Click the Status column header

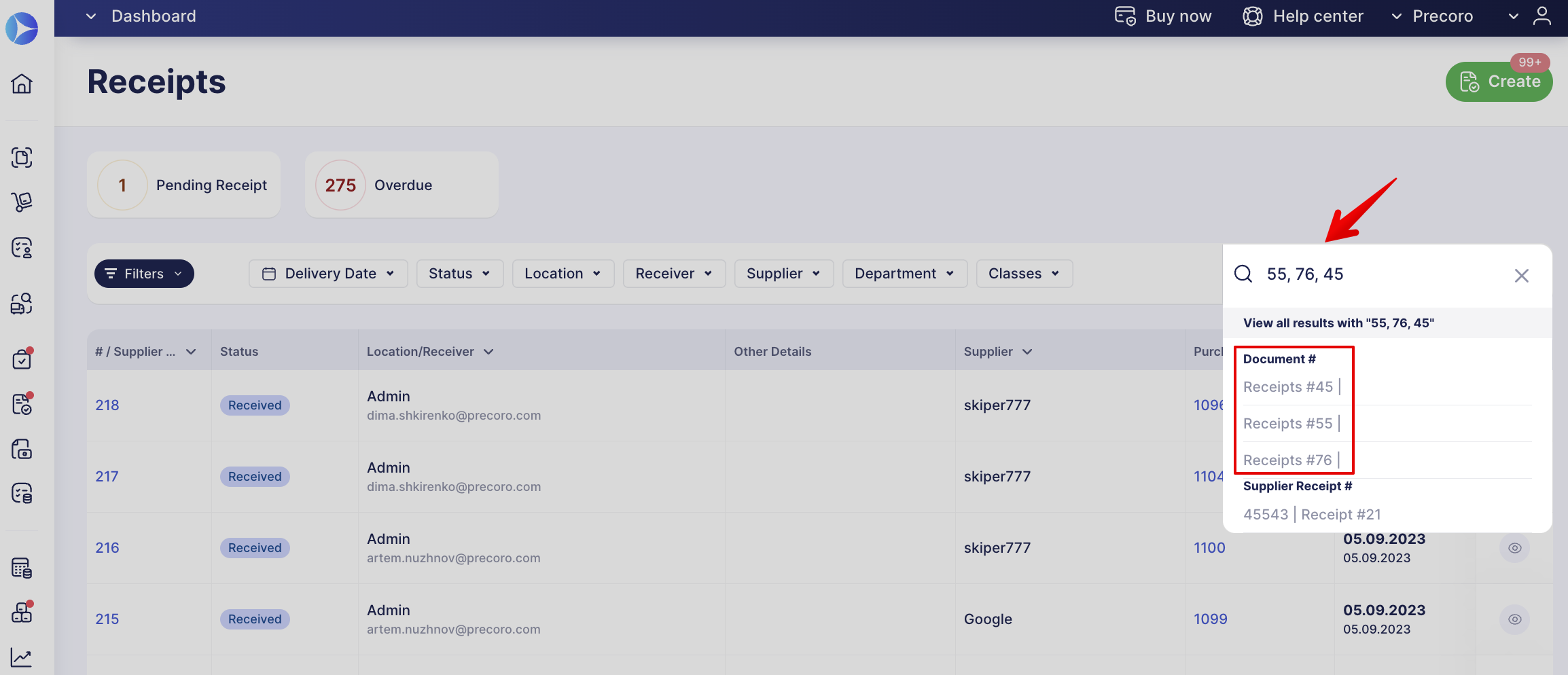coord(239,352)
